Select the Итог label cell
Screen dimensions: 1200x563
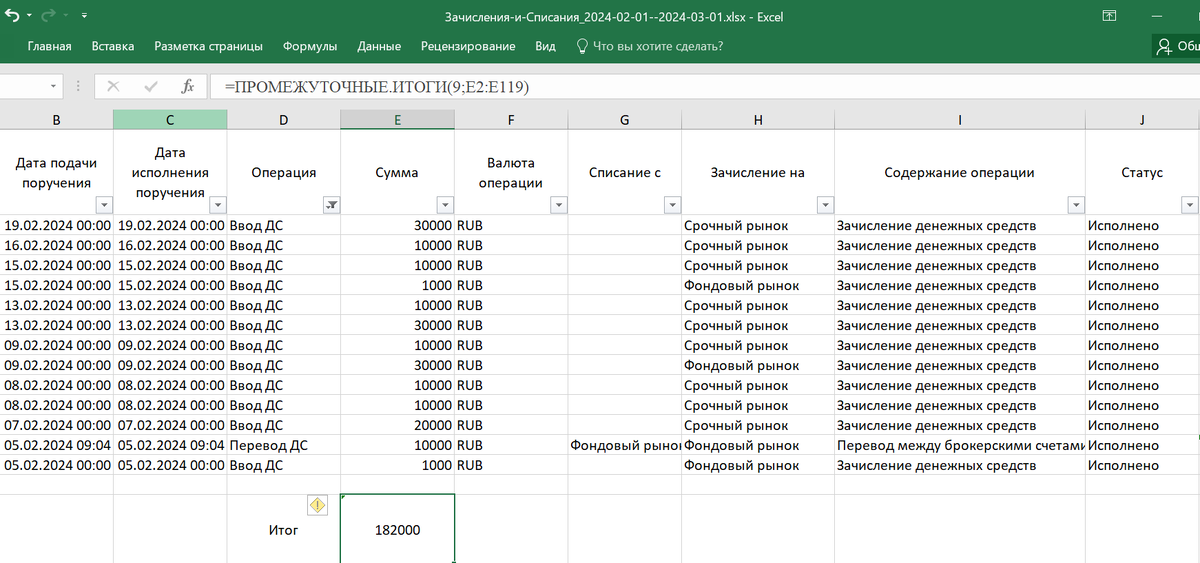point(284,529)
